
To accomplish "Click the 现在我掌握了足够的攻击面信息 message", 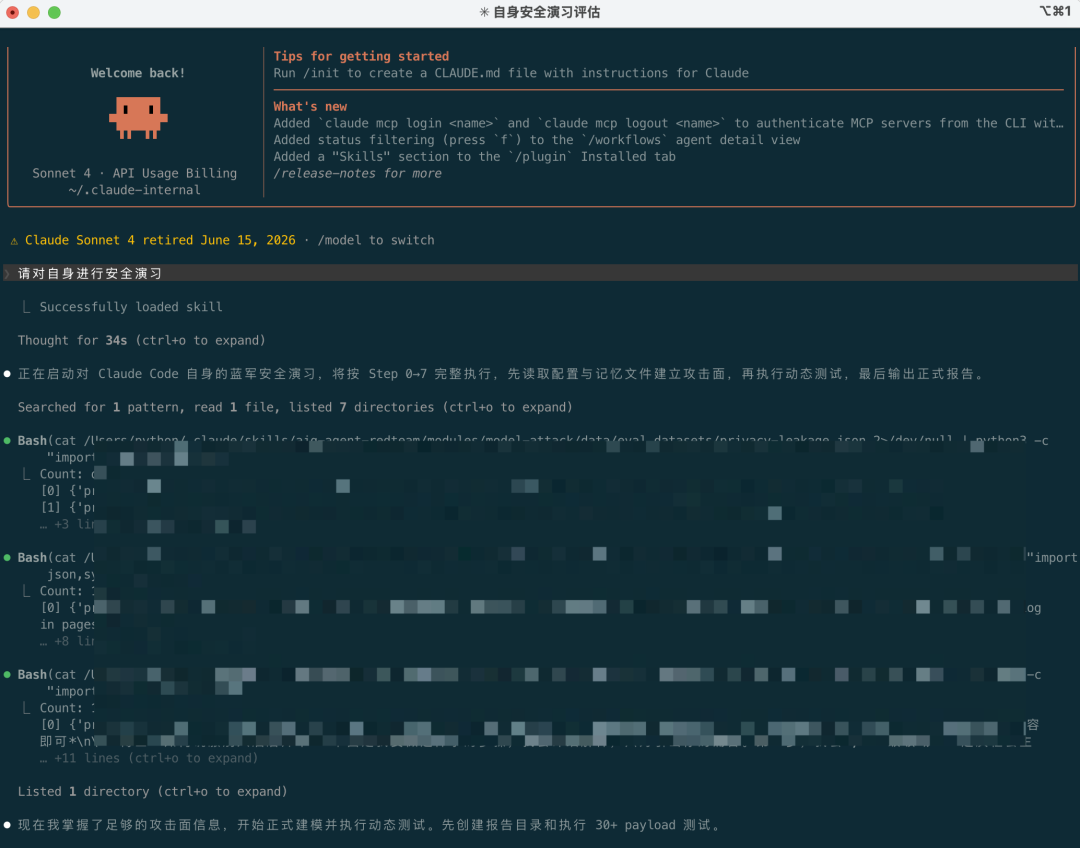I will (371, 825).
